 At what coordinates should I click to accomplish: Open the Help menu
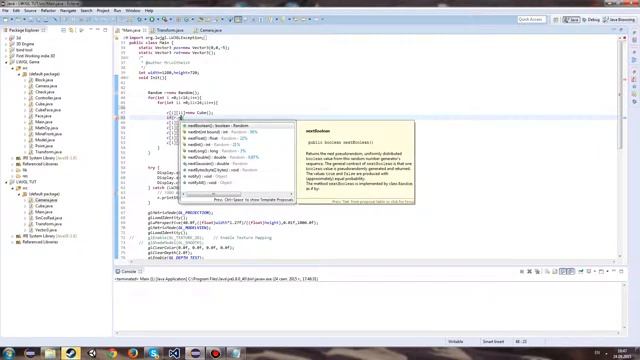point(149,11)
